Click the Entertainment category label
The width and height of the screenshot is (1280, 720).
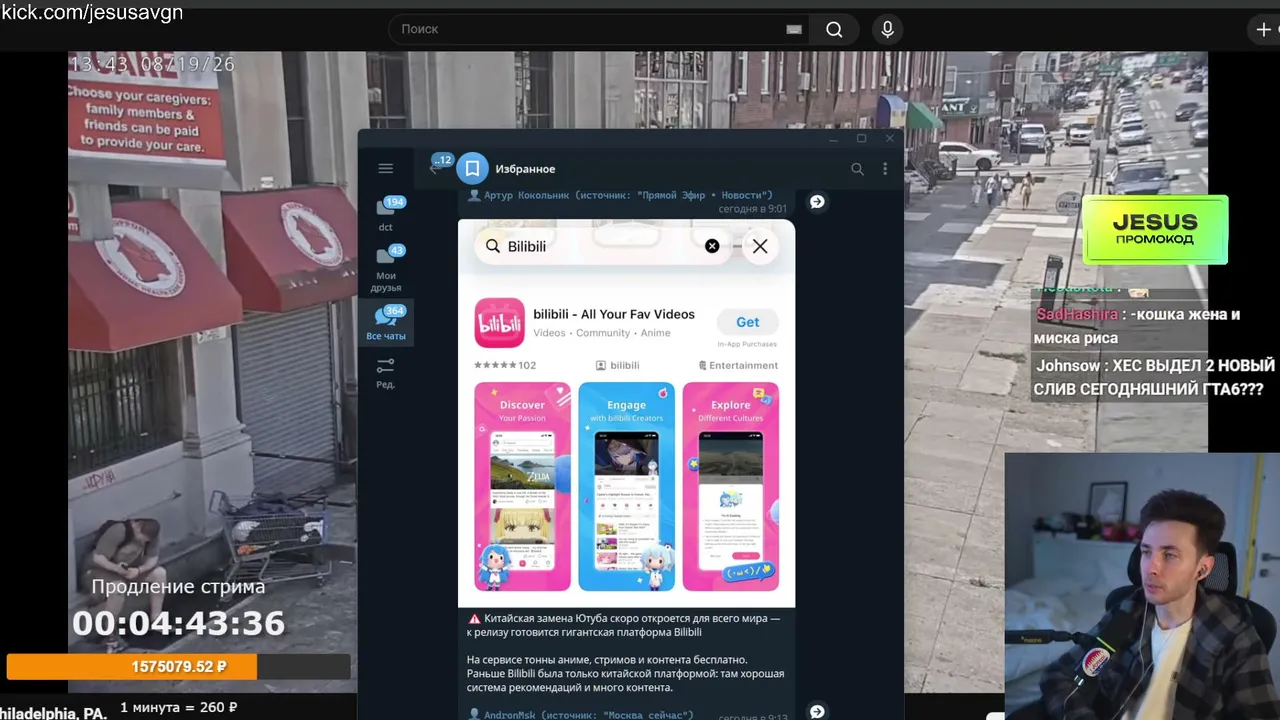point(738,366)
